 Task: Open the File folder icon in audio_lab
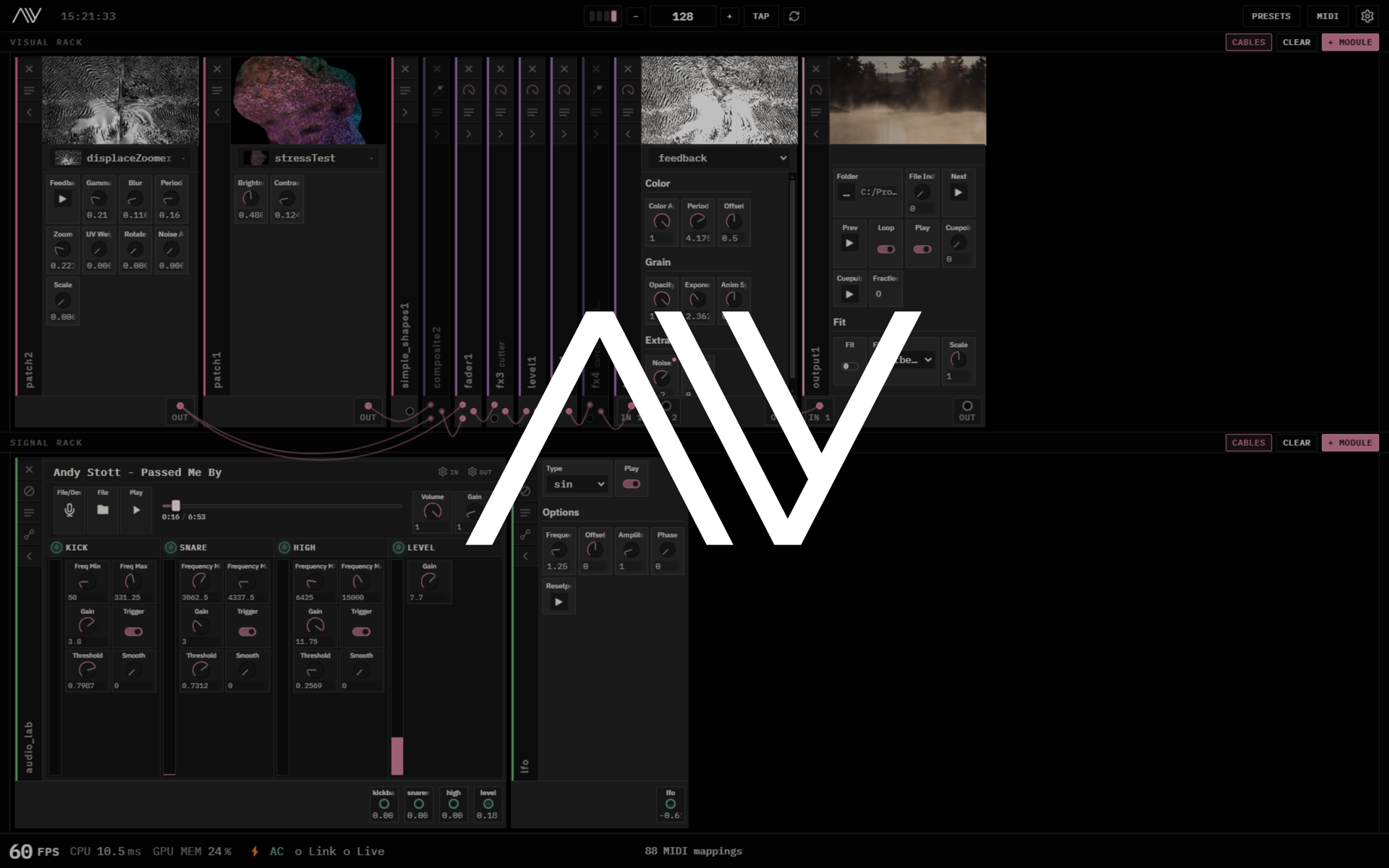pos(103,510)
